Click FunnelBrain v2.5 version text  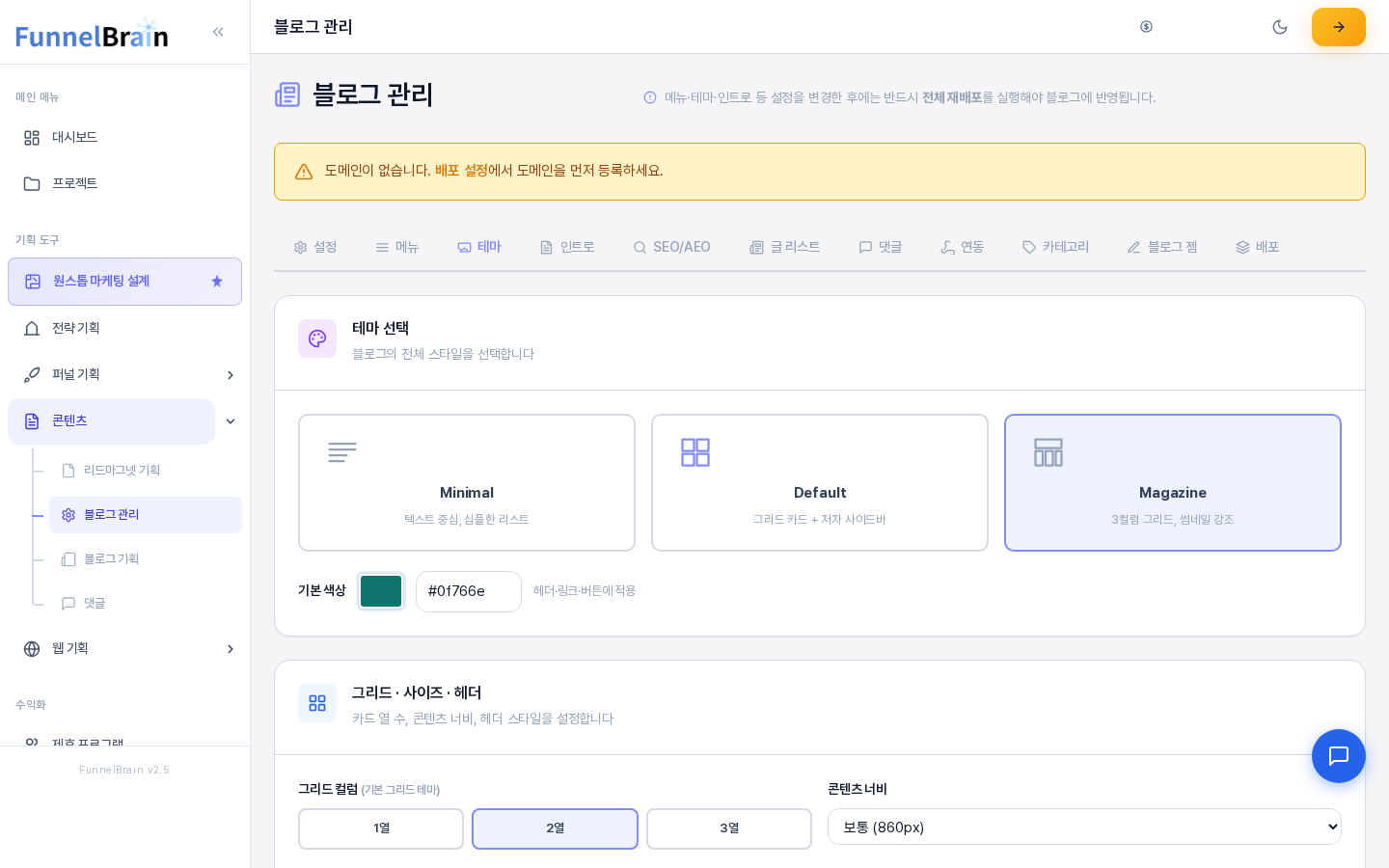(124, 770)
